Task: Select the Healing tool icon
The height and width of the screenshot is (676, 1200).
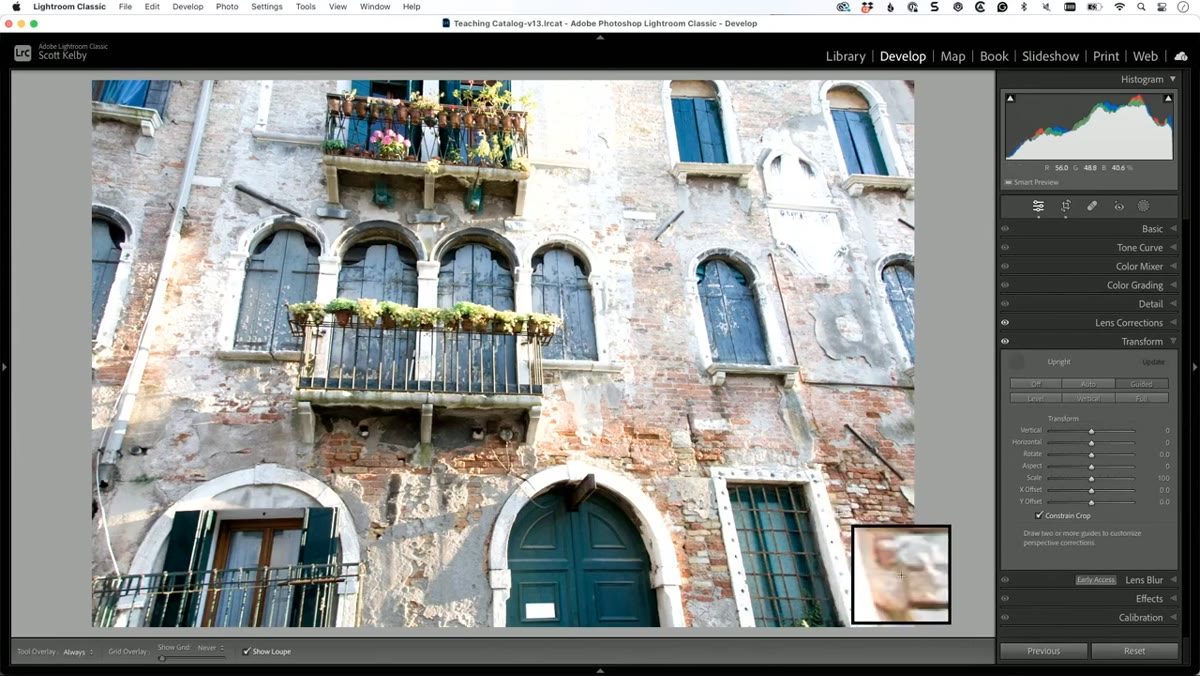Action: (1092, 206)
